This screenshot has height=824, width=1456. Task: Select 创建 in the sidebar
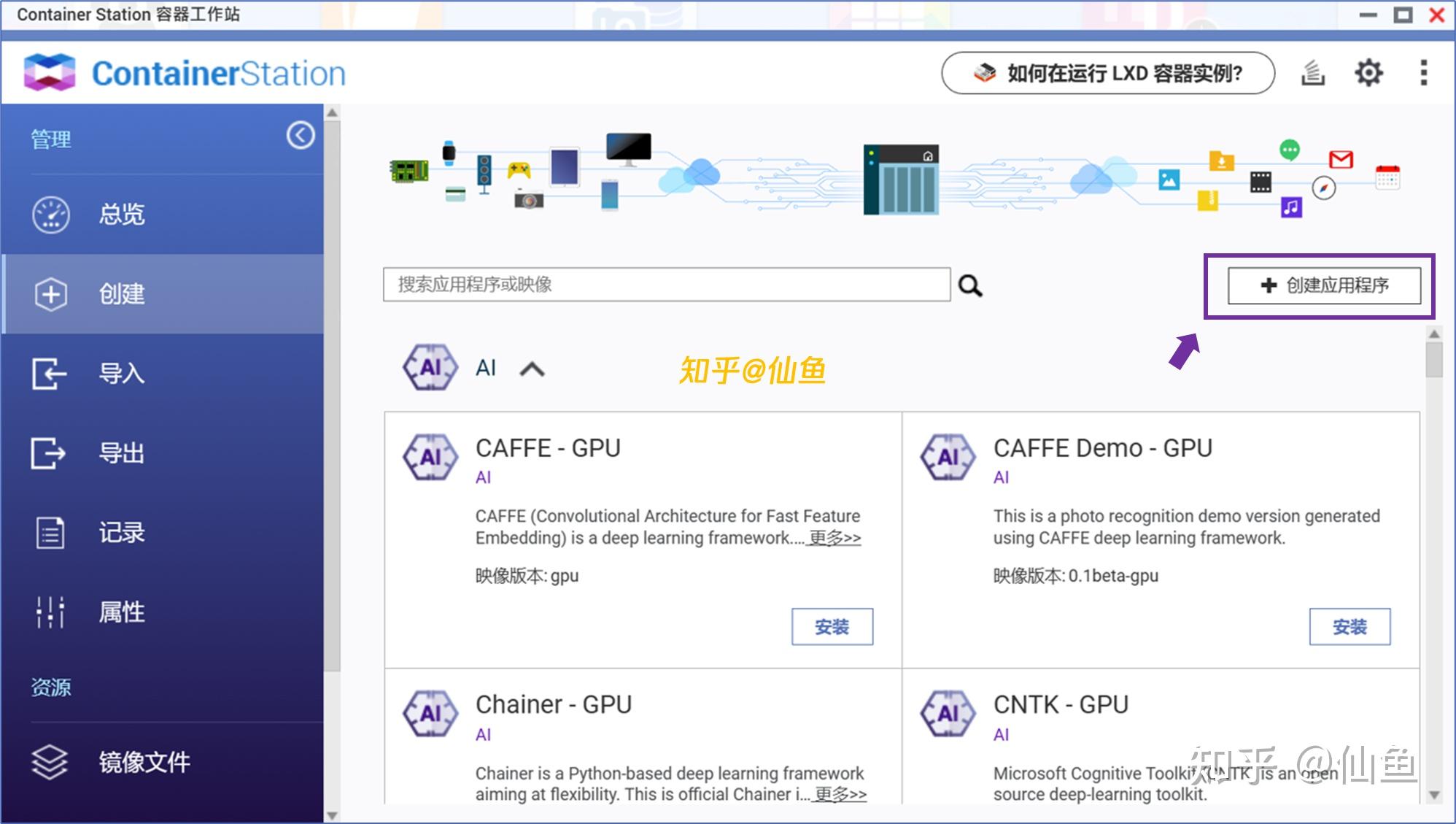click(x=120, y=294)
